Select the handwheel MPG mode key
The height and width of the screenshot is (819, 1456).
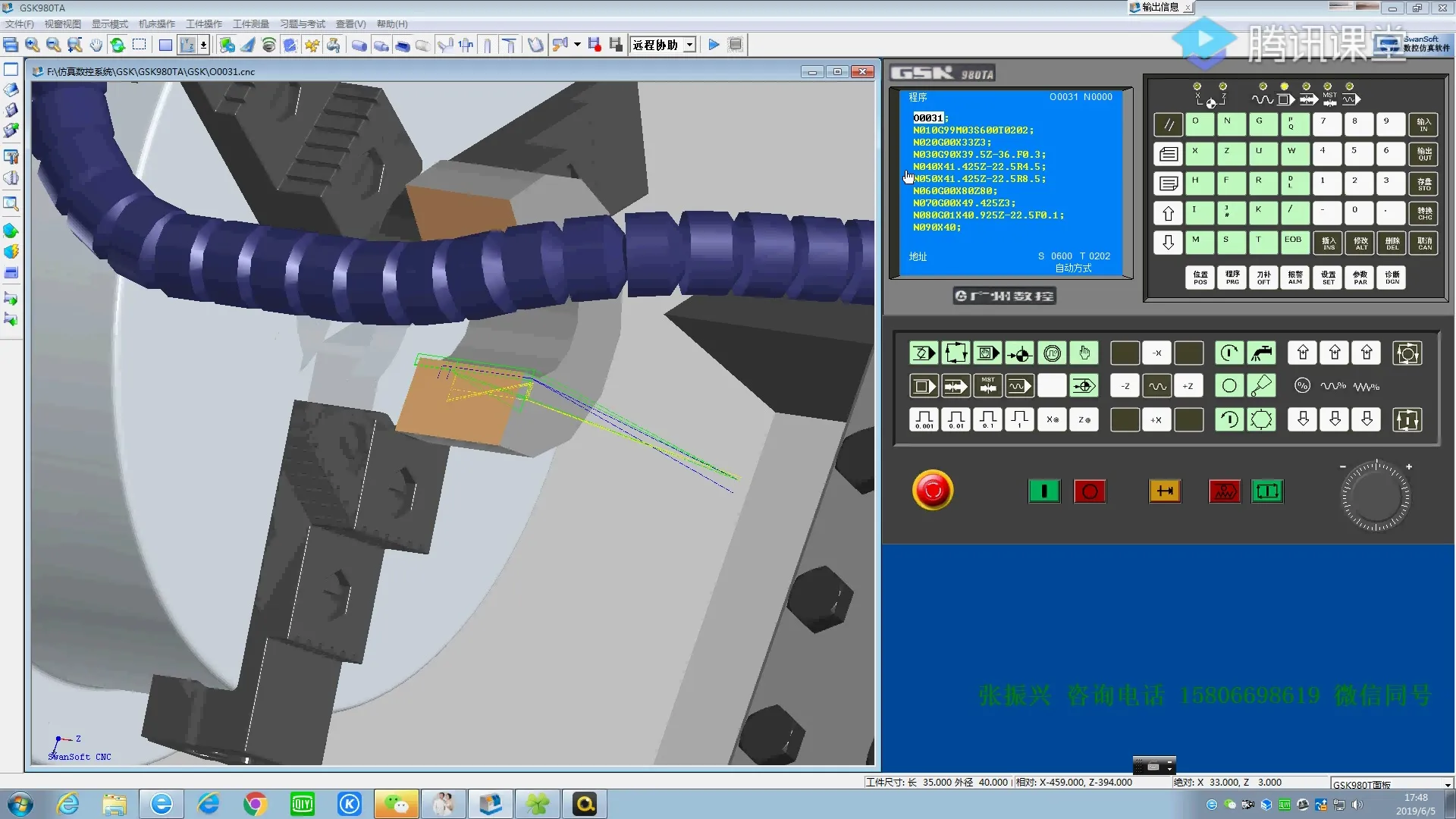1051,353
